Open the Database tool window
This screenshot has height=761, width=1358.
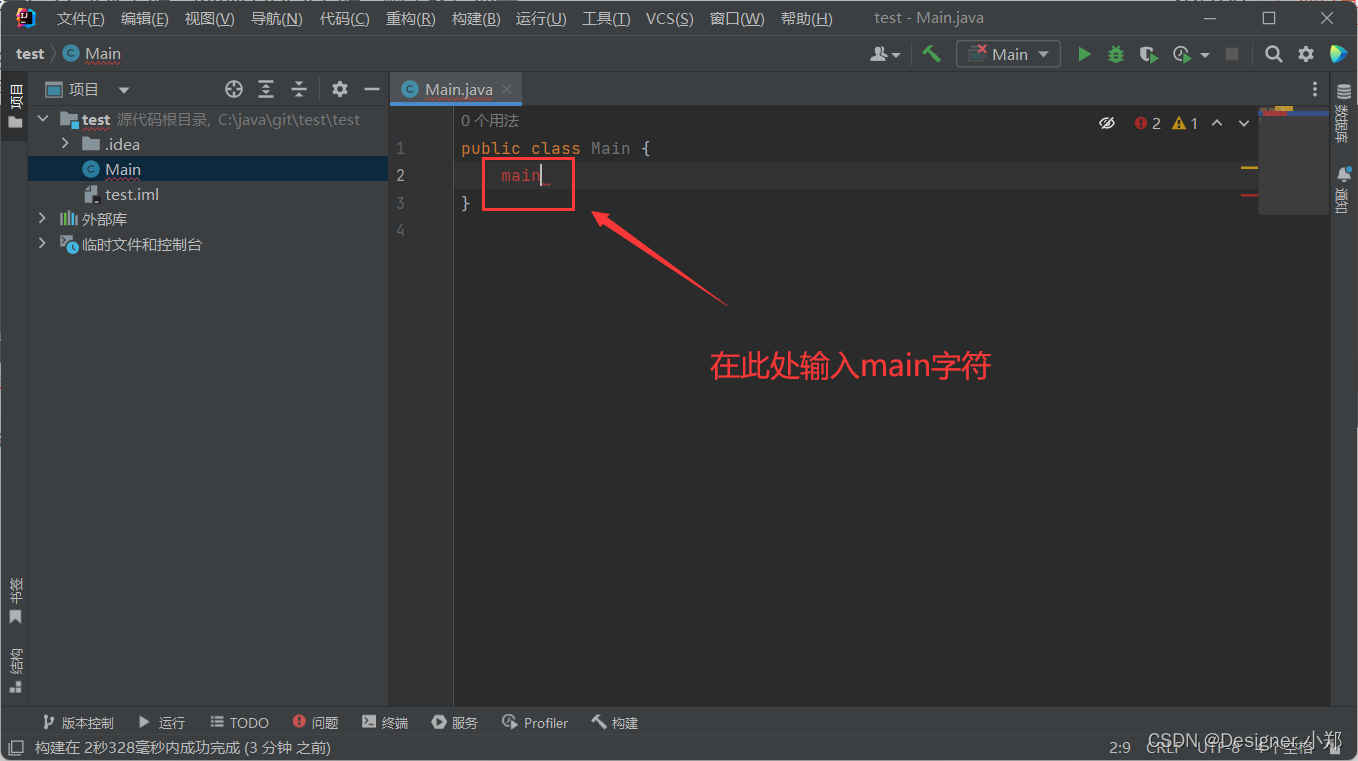pos(1343,113)
